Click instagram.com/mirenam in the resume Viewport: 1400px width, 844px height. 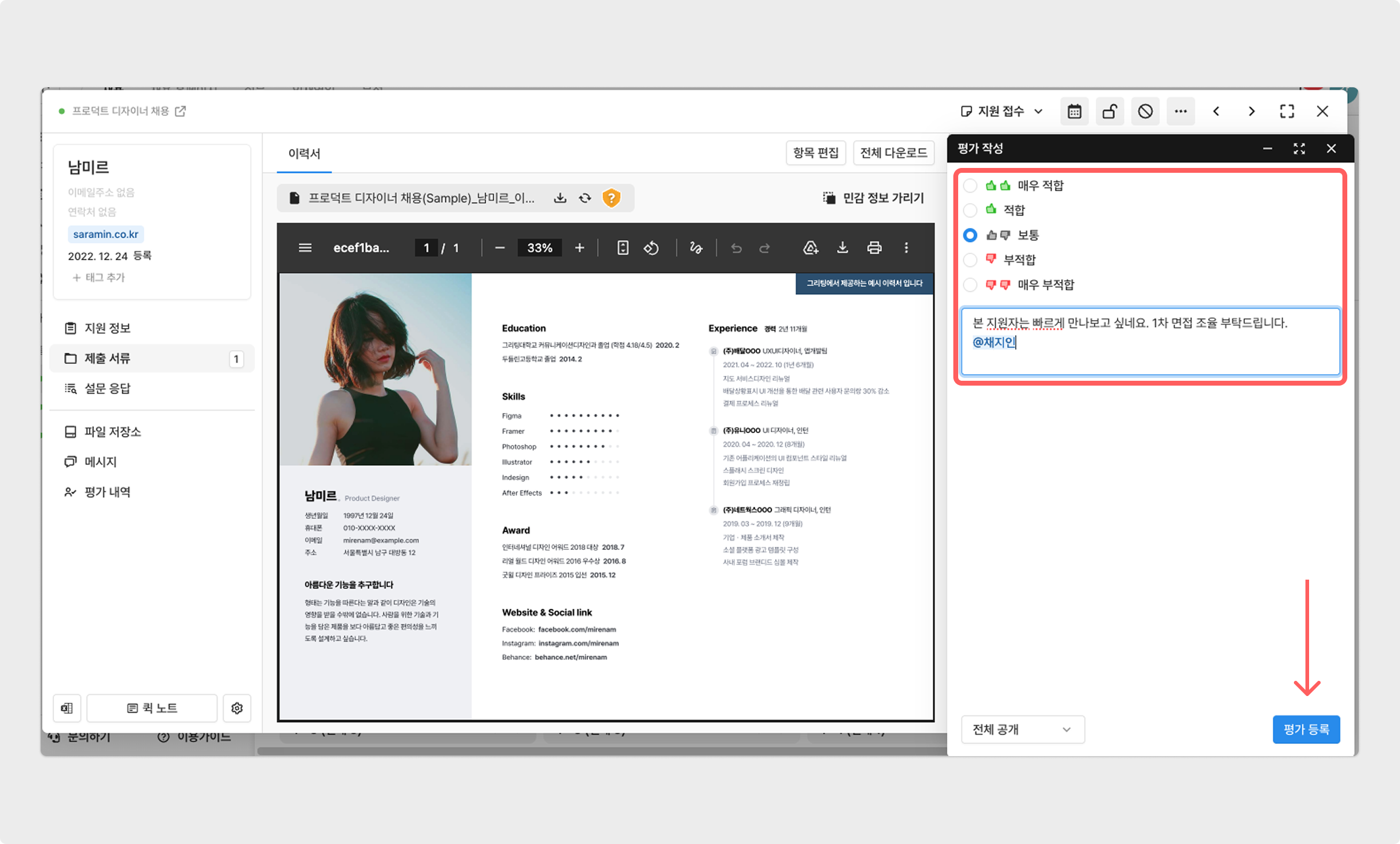[579, 643]
